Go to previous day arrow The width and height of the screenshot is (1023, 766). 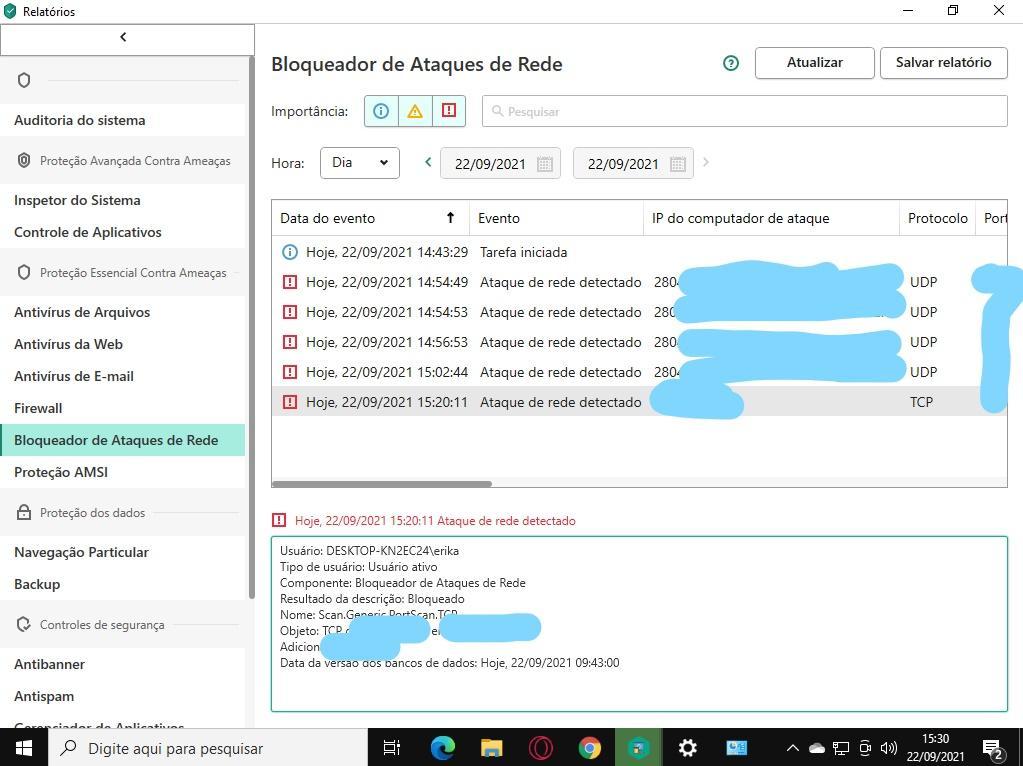tap(428, 162)
